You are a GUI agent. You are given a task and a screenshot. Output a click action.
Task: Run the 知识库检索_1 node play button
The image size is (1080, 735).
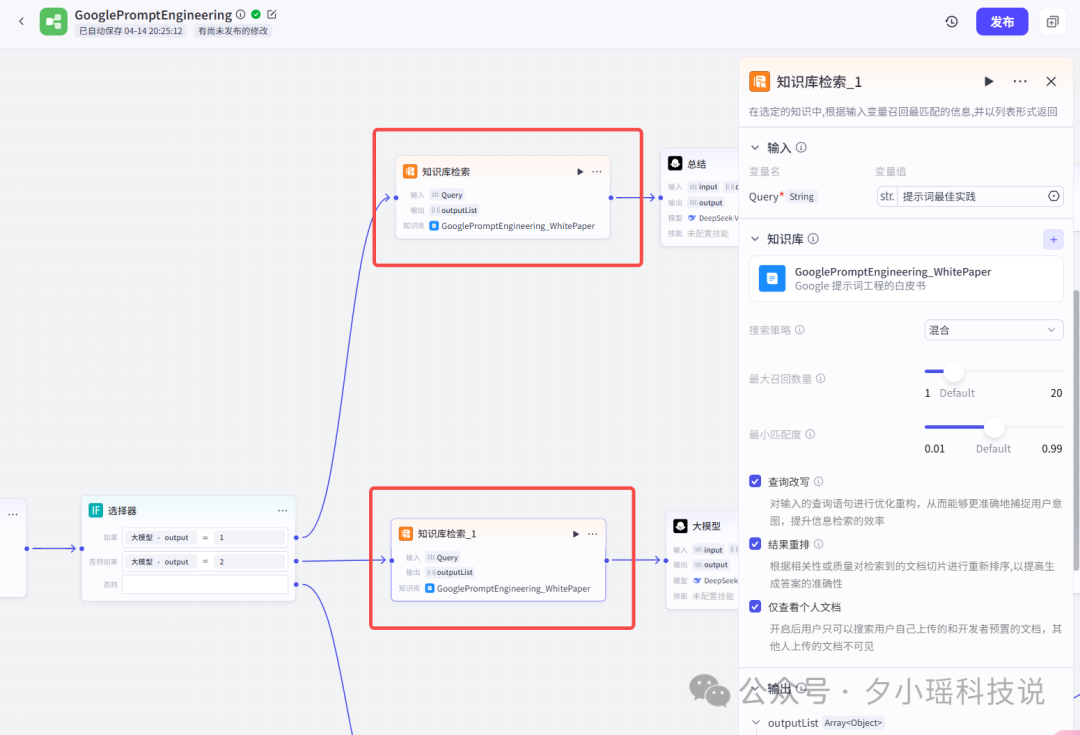click(x=576, y=534)
